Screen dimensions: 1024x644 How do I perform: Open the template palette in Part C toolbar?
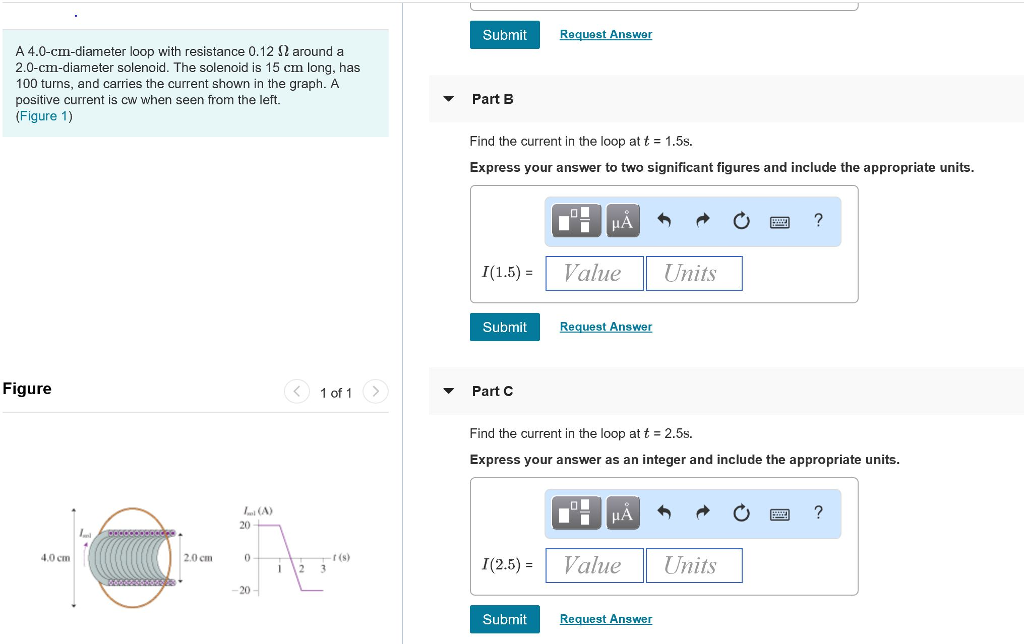tap(577, 513)
